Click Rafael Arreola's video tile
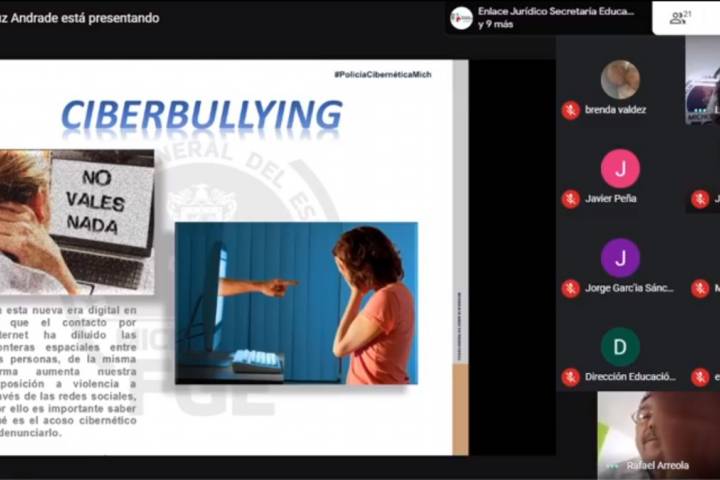Image resolution: width=720 pixels, height=480 pixels. pos(658,435)
